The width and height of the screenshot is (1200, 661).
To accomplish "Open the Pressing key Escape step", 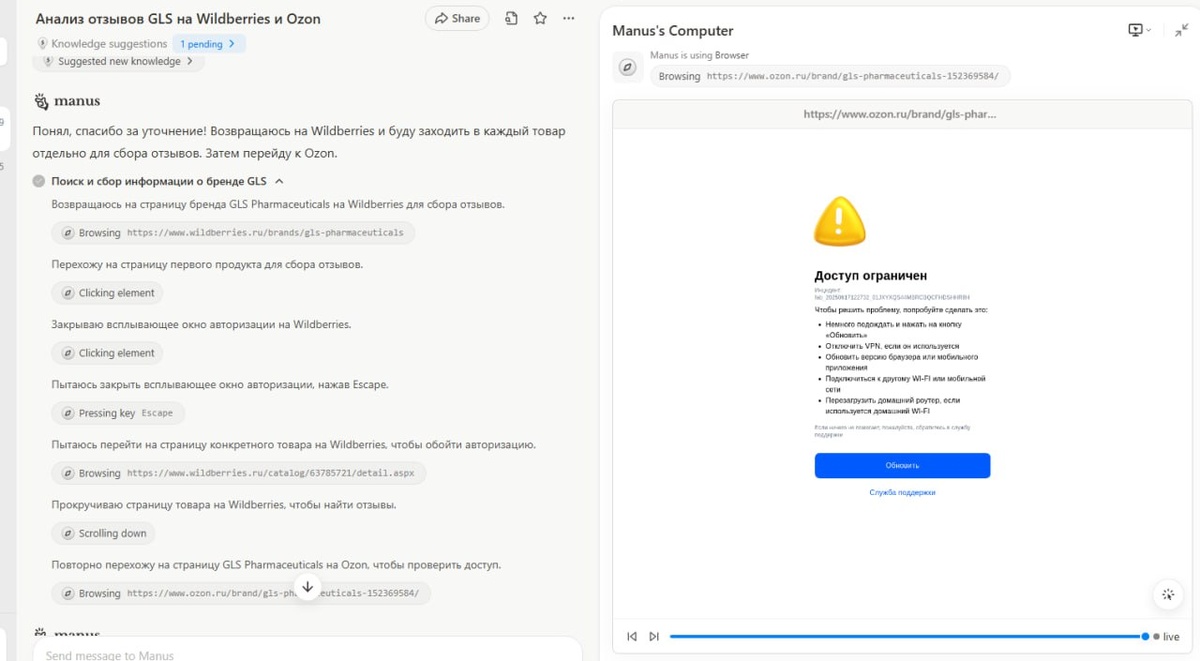I will (118, 413).
